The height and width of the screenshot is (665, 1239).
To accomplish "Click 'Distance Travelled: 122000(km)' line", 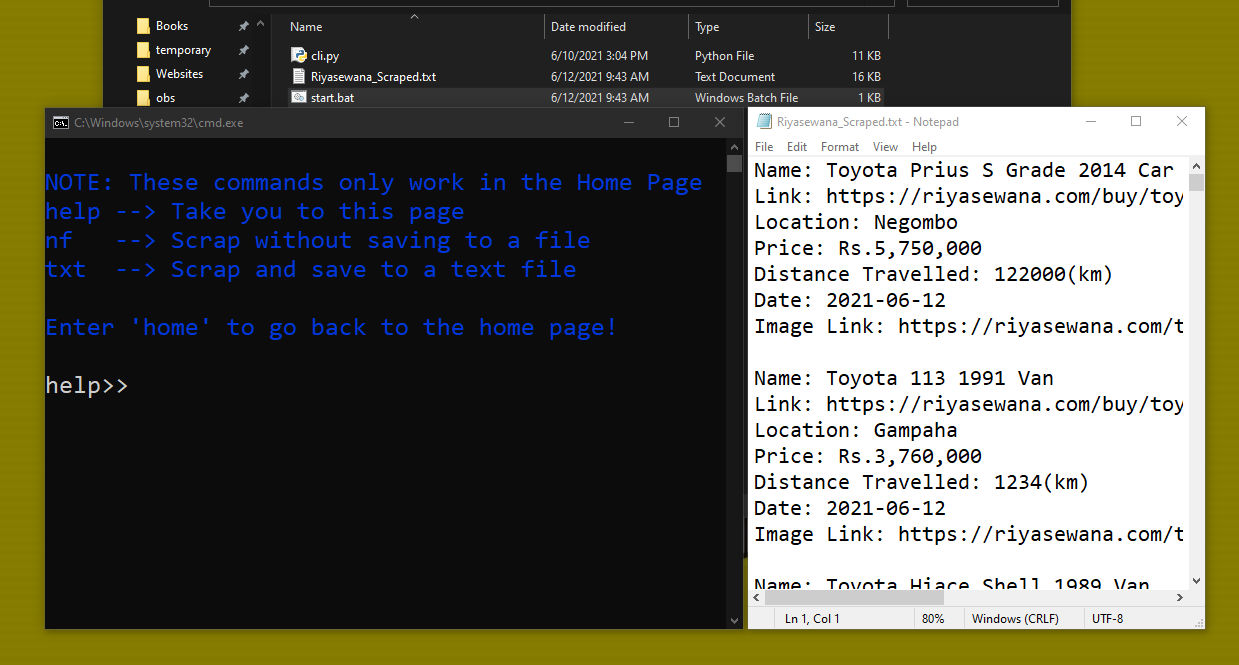I will [934, 274].
